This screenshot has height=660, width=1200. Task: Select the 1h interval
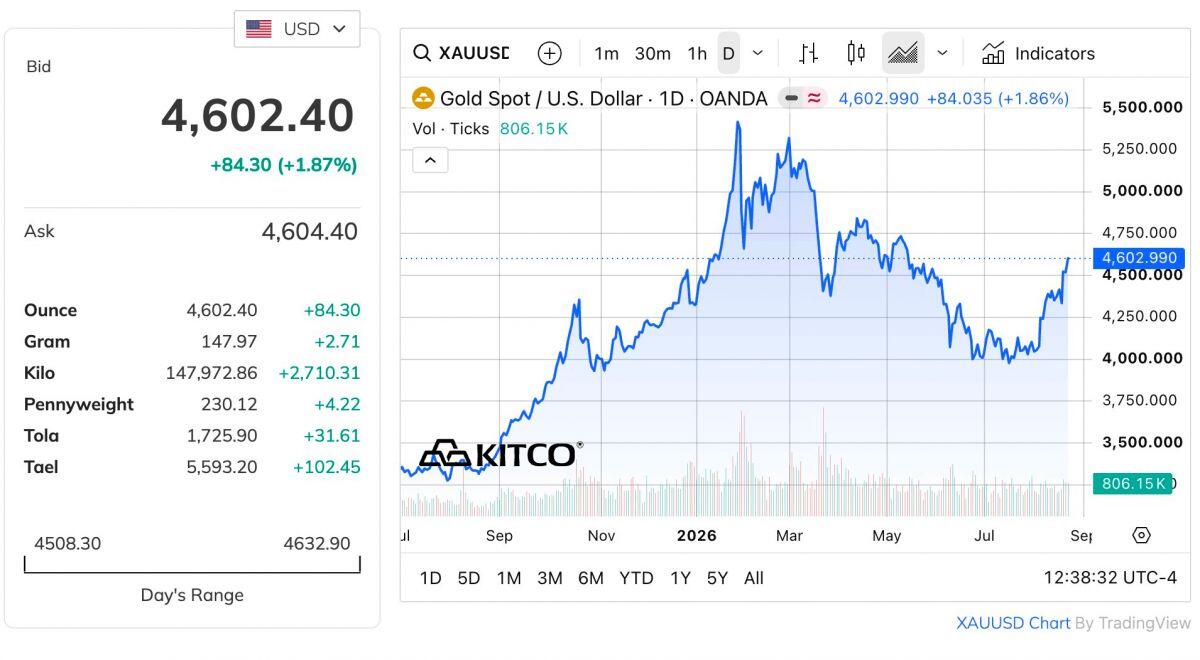697,54
